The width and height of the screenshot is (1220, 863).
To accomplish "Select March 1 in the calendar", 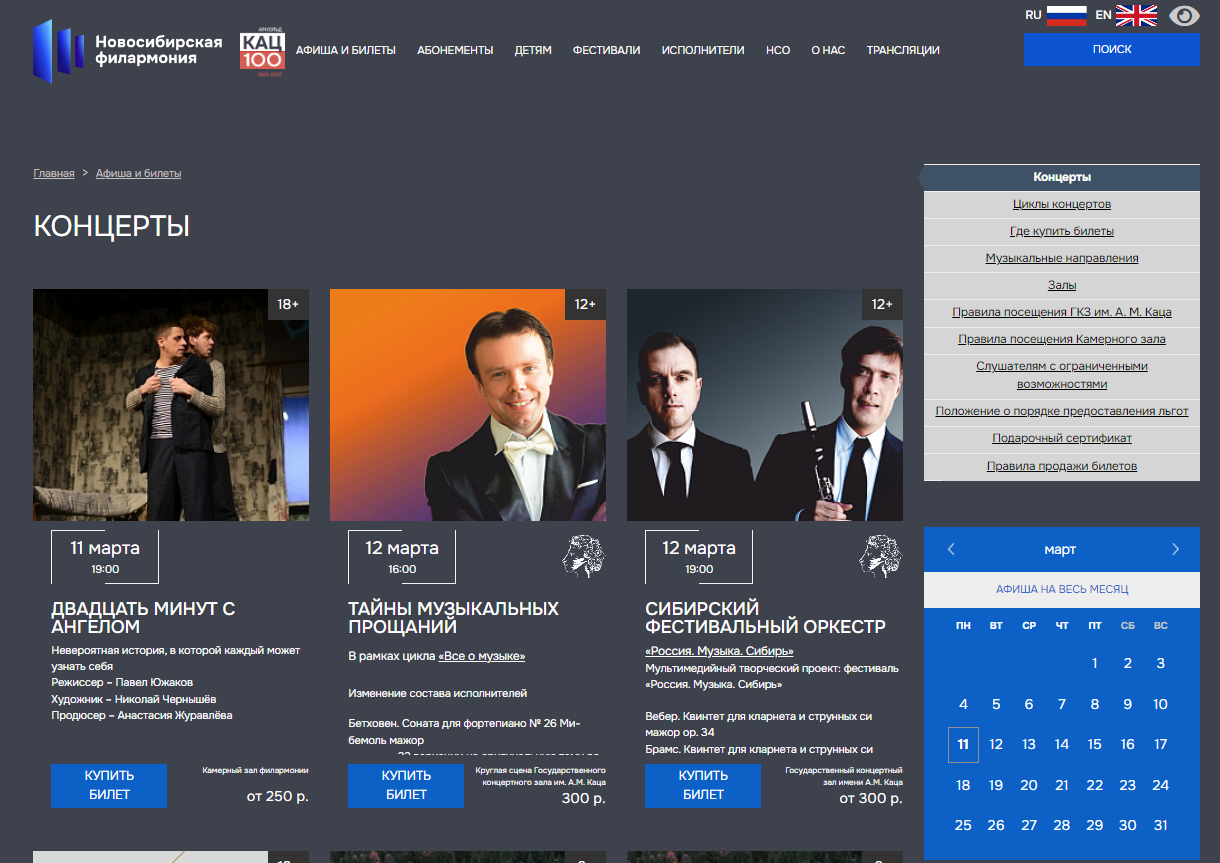I will pyautogui.click(x=1095, y=663).
